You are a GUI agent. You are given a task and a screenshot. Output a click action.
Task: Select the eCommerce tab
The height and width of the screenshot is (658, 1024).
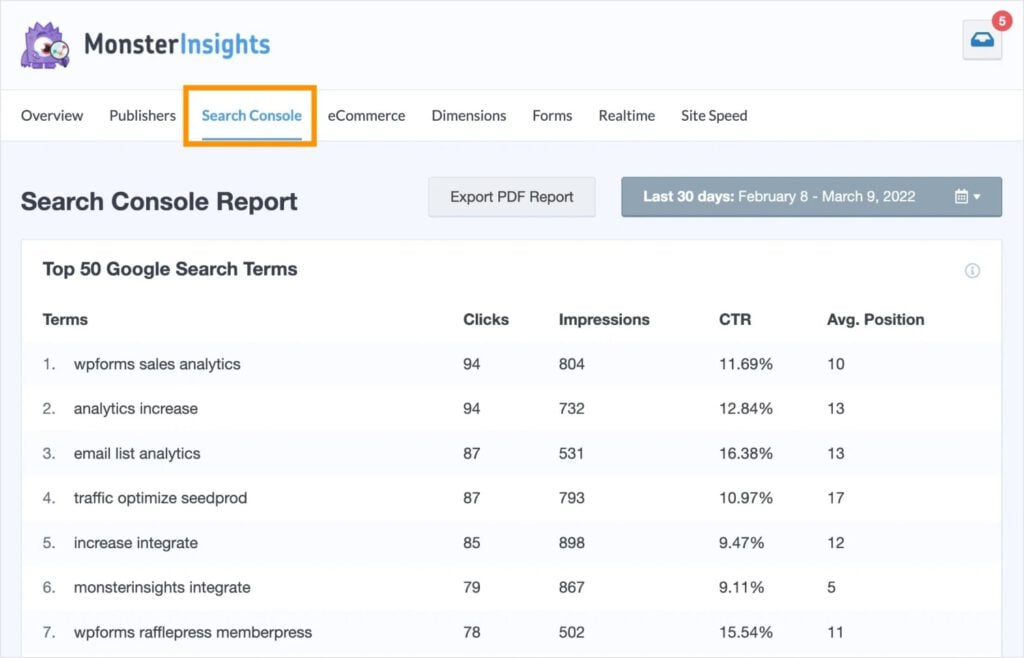click(x=366, y=115)
